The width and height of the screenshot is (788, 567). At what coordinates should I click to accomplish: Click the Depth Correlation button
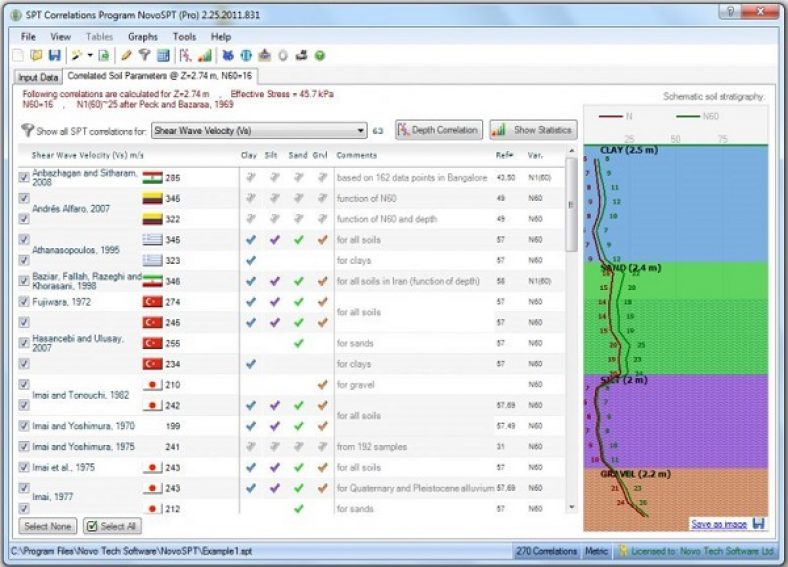coord(439,130)
